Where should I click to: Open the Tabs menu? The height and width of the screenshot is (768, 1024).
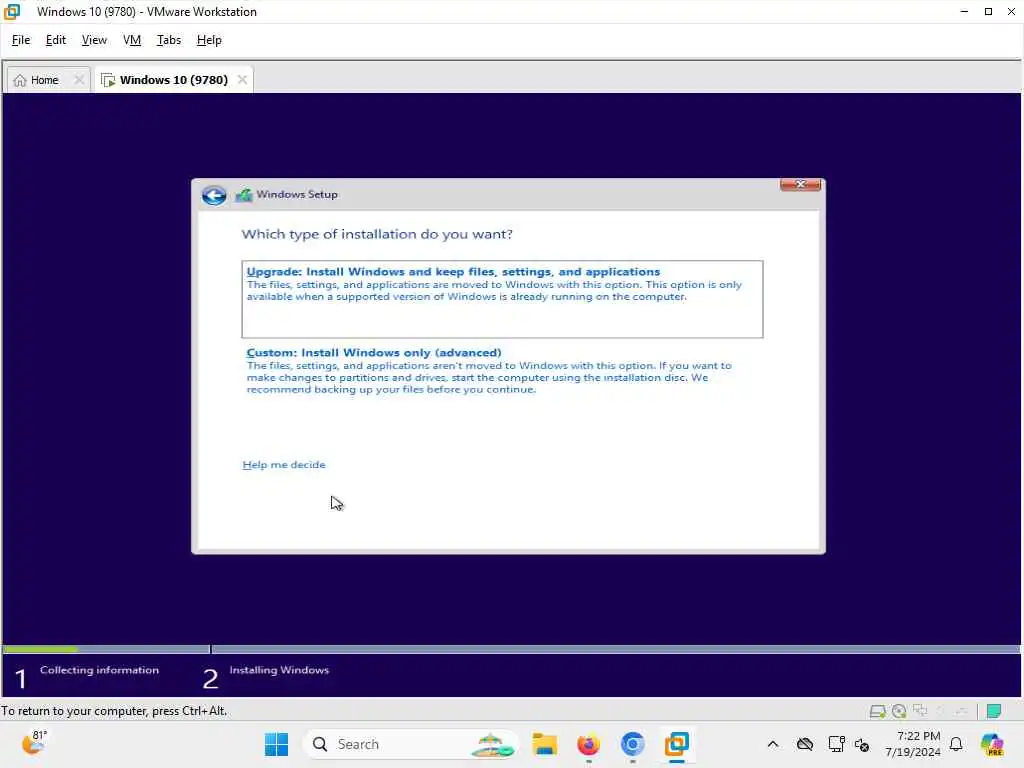tap(168, 40)
